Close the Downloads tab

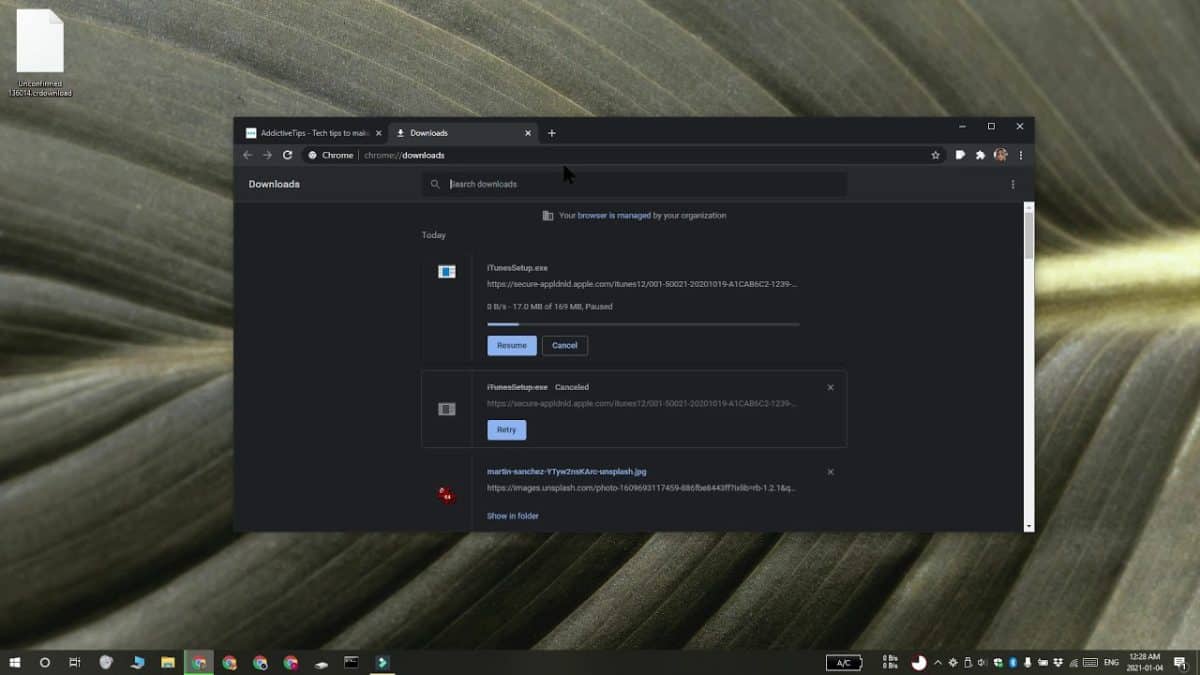tap(528, 133)
